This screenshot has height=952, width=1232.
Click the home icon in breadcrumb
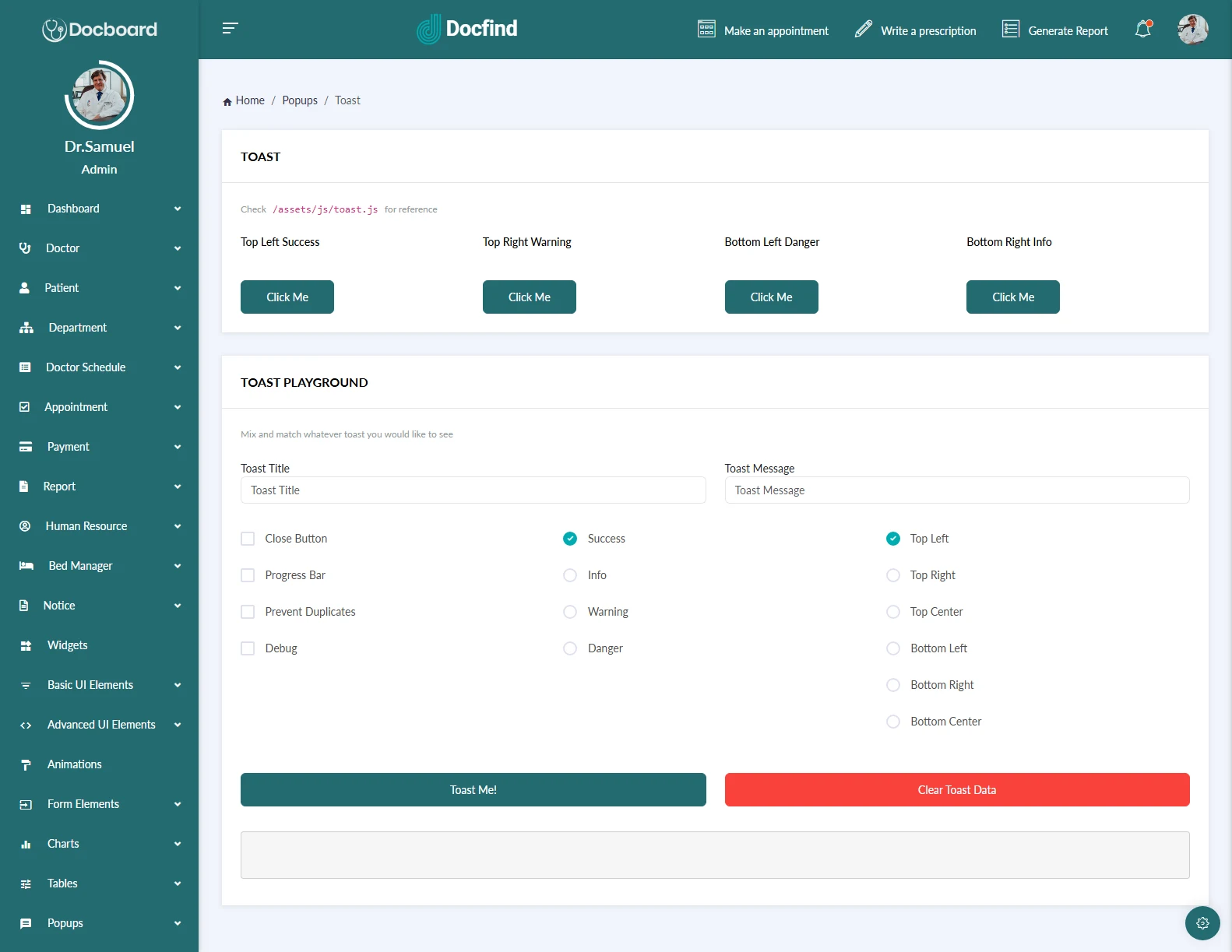[x=227, y=101]
